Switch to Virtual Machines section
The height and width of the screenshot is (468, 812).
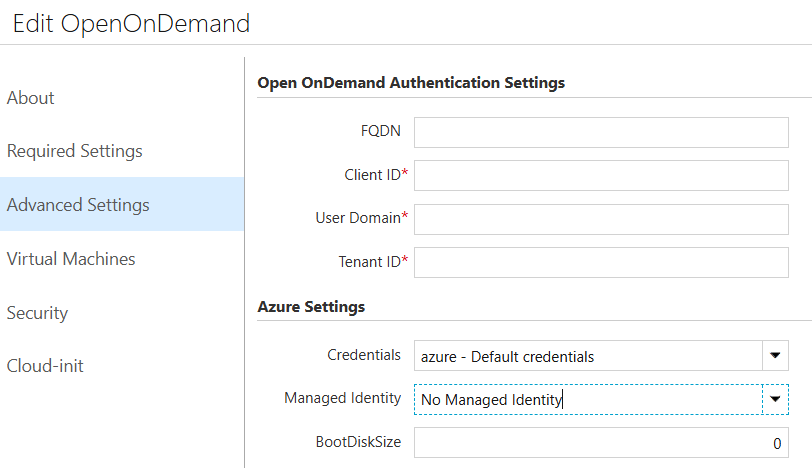tap(71, 259)
